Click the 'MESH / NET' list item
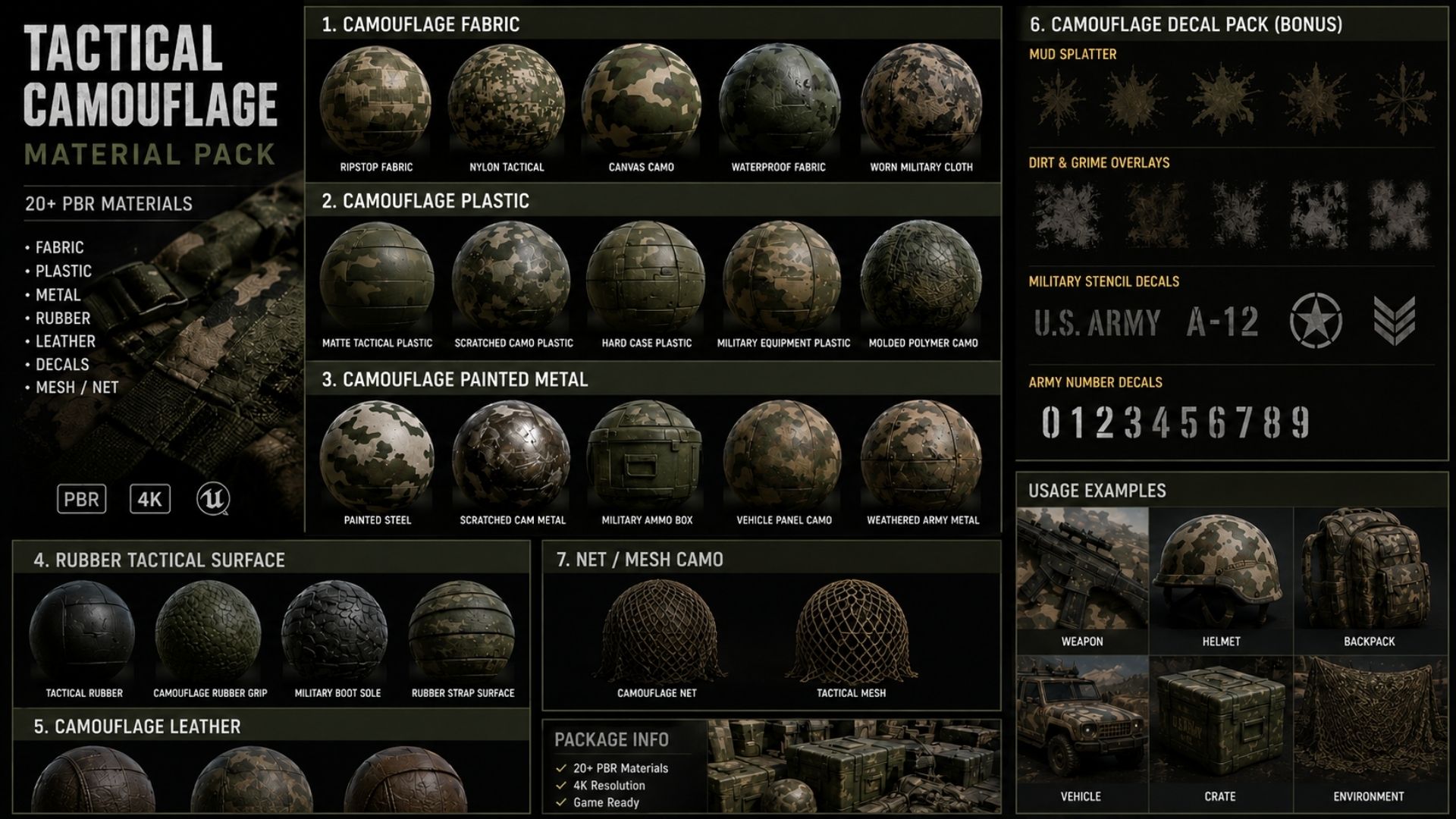 click(73, 388)
